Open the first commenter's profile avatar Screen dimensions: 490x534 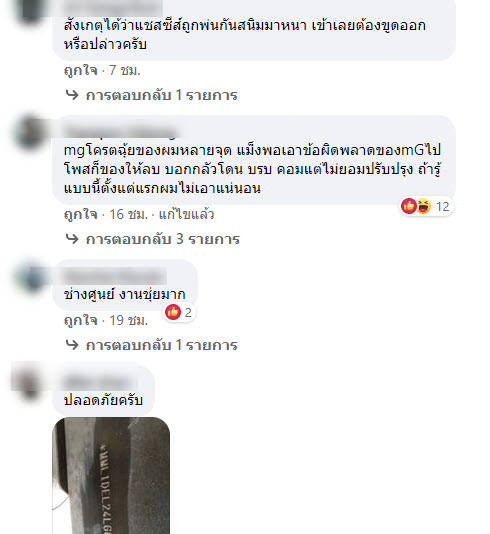coord(31,10)
